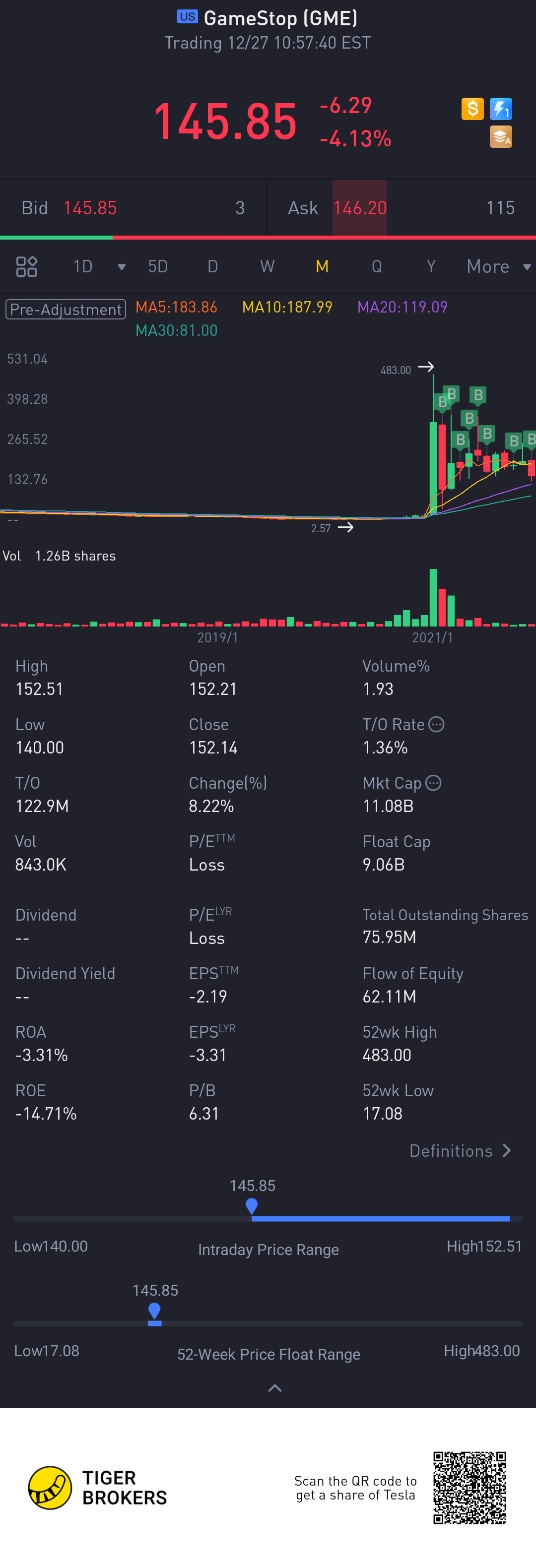
Task: Tap the Flow of Equity 62.11M value
Action: (389, 997)
